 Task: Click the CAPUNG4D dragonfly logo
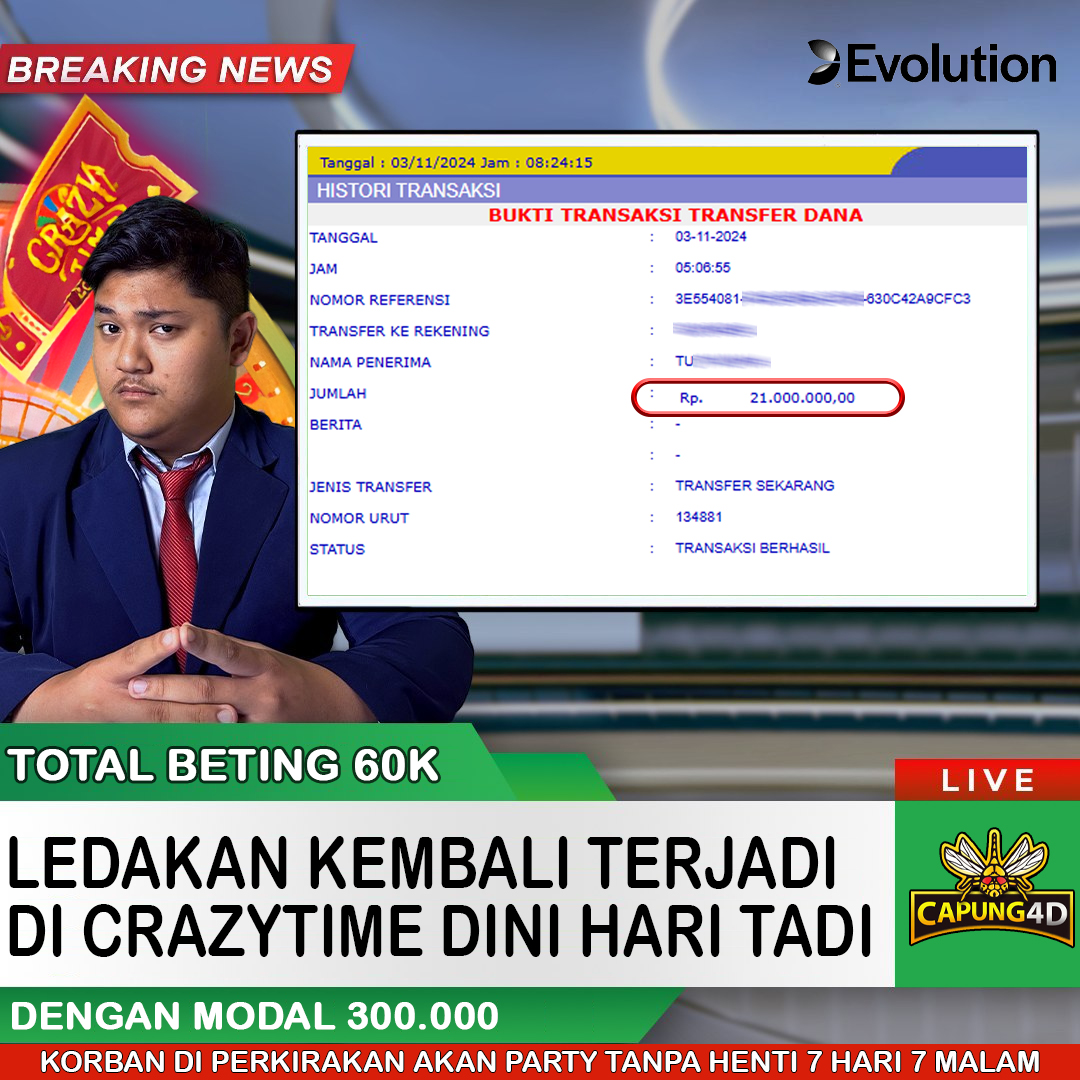(x=988, y=890)
